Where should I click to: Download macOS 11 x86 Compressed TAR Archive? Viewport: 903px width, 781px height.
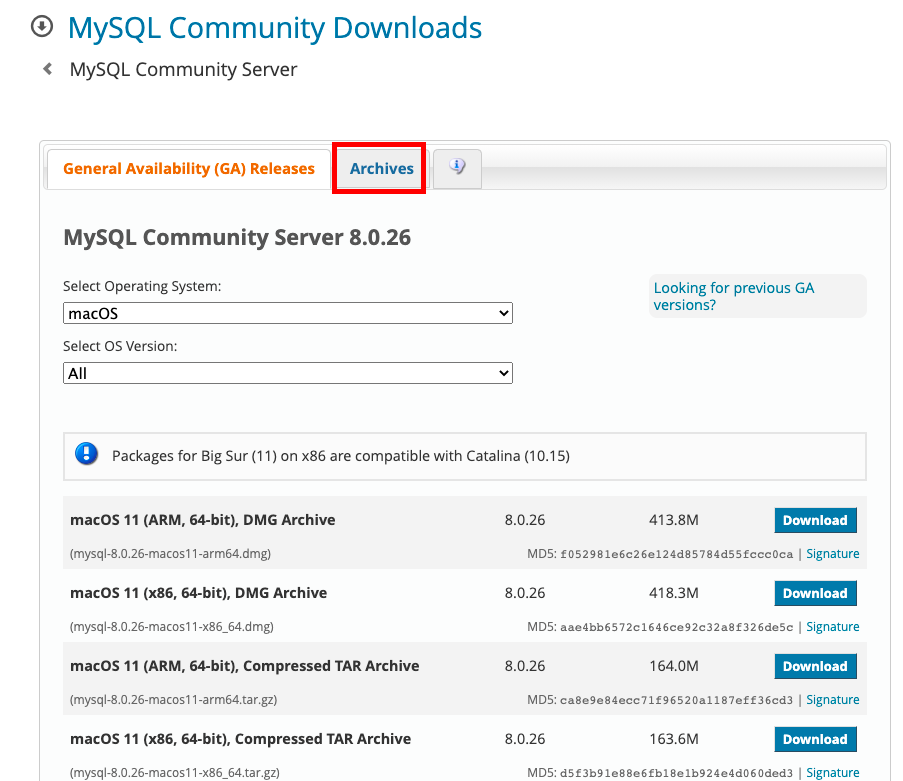pos(815,740)
